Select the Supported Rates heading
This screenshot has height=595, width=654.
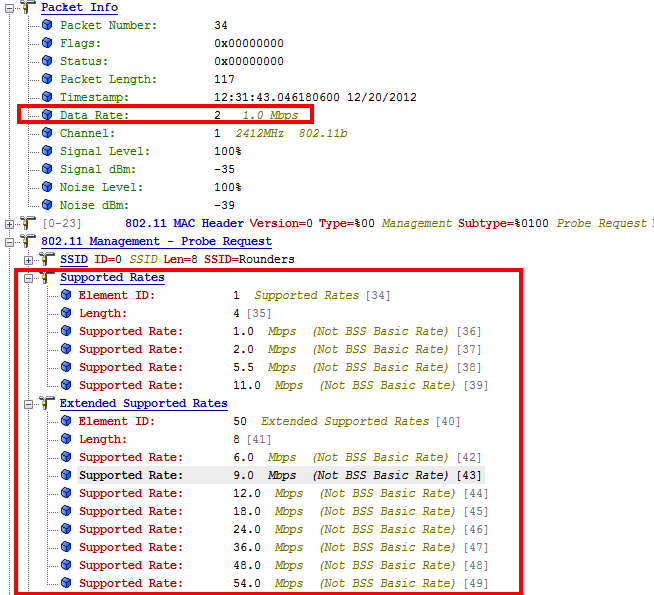[x=112, y=277]
